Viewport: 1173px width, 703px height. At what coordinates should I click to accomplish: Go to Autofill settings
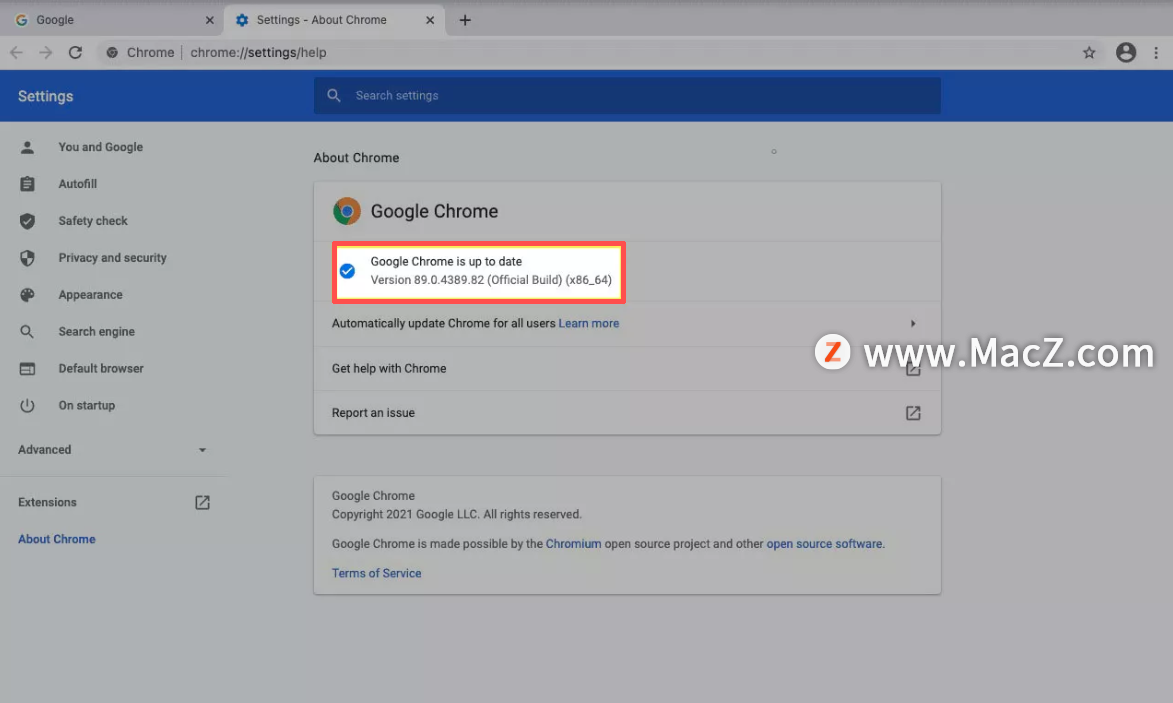78,184
